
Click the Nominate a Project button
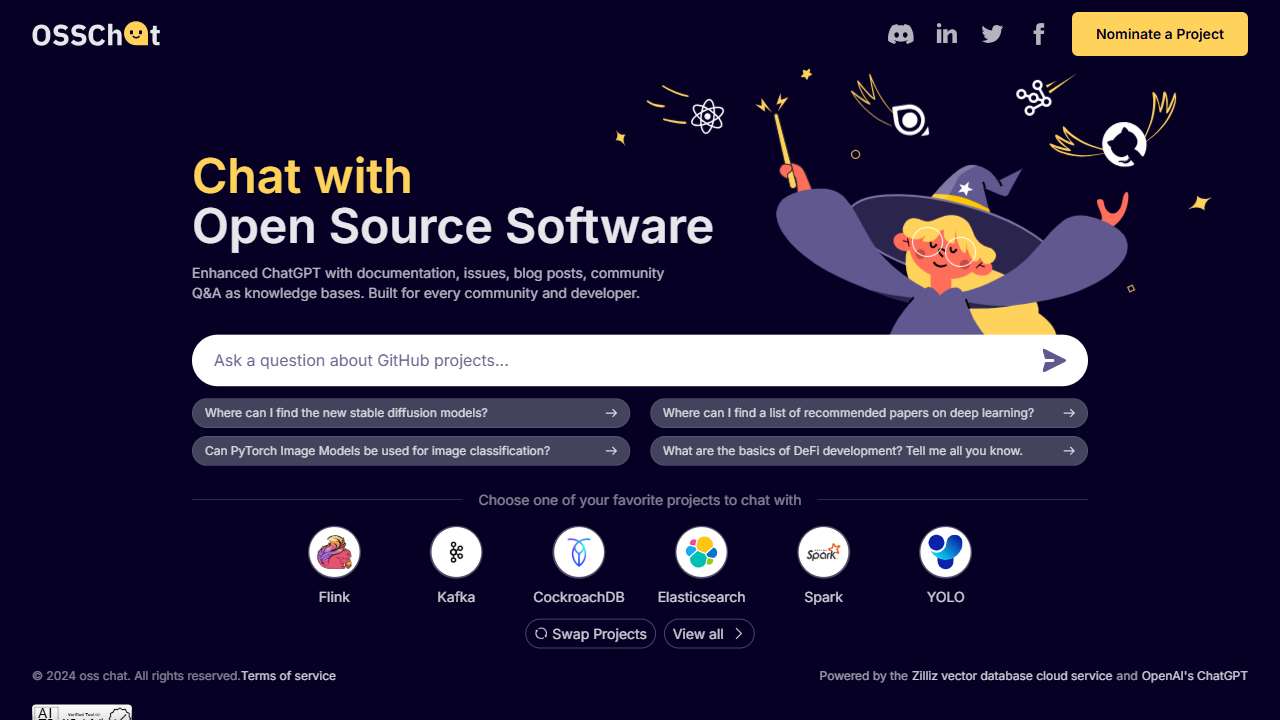[1160, 34]
